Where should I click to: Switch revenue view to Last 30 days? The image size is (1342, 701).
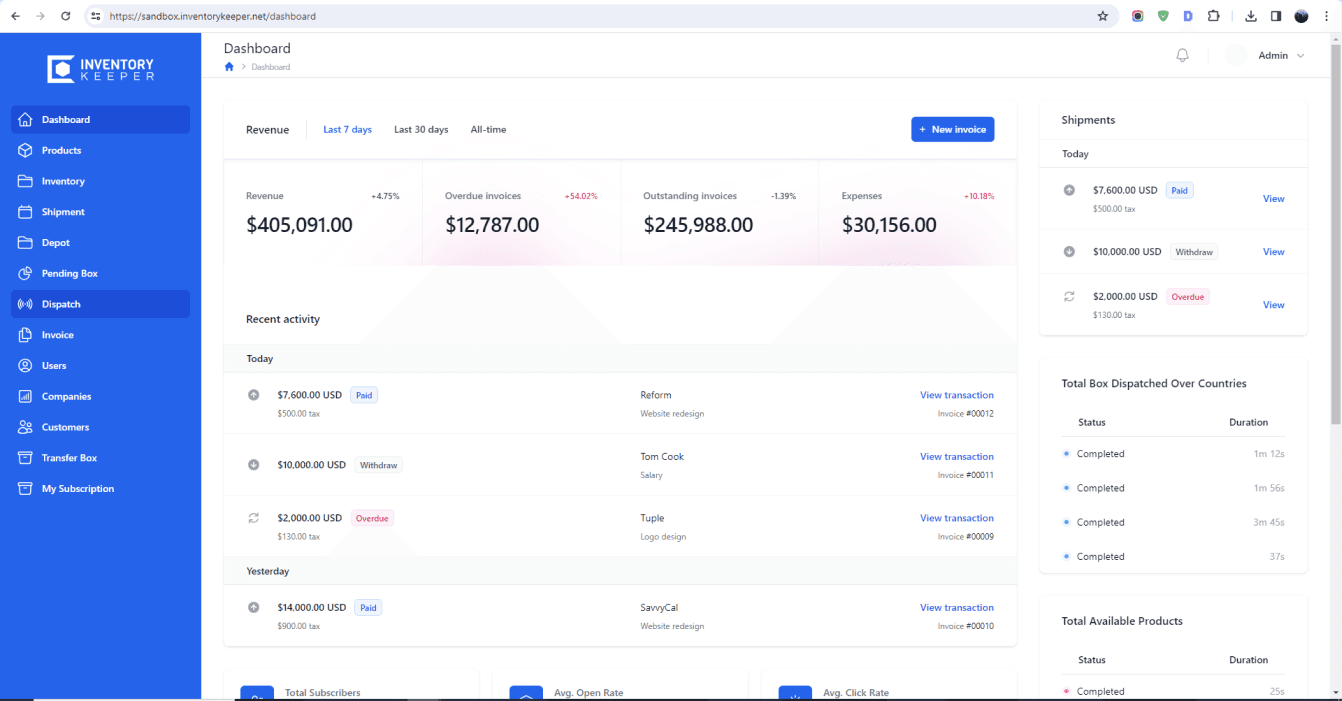[420, 129]
